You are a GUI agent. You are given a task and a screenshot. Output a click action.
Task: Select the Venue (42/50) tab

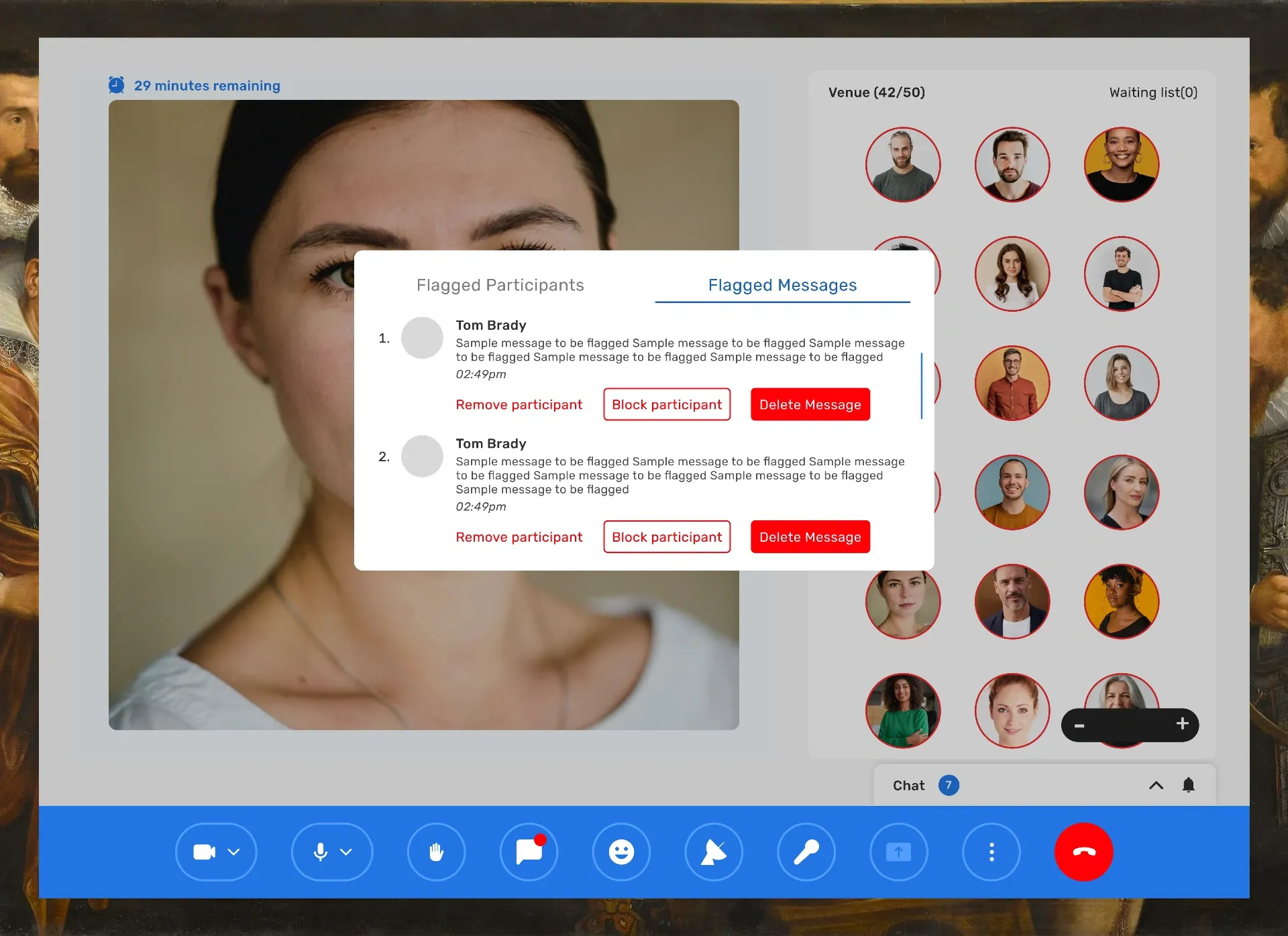(x=877, y=93)
